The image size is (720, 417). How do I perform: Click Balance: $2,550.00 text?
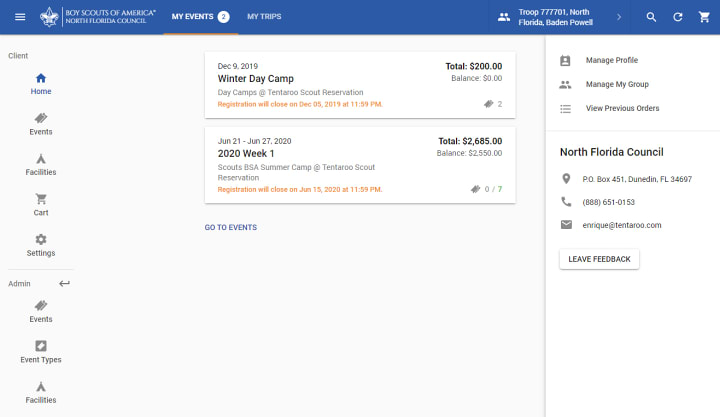469,153
